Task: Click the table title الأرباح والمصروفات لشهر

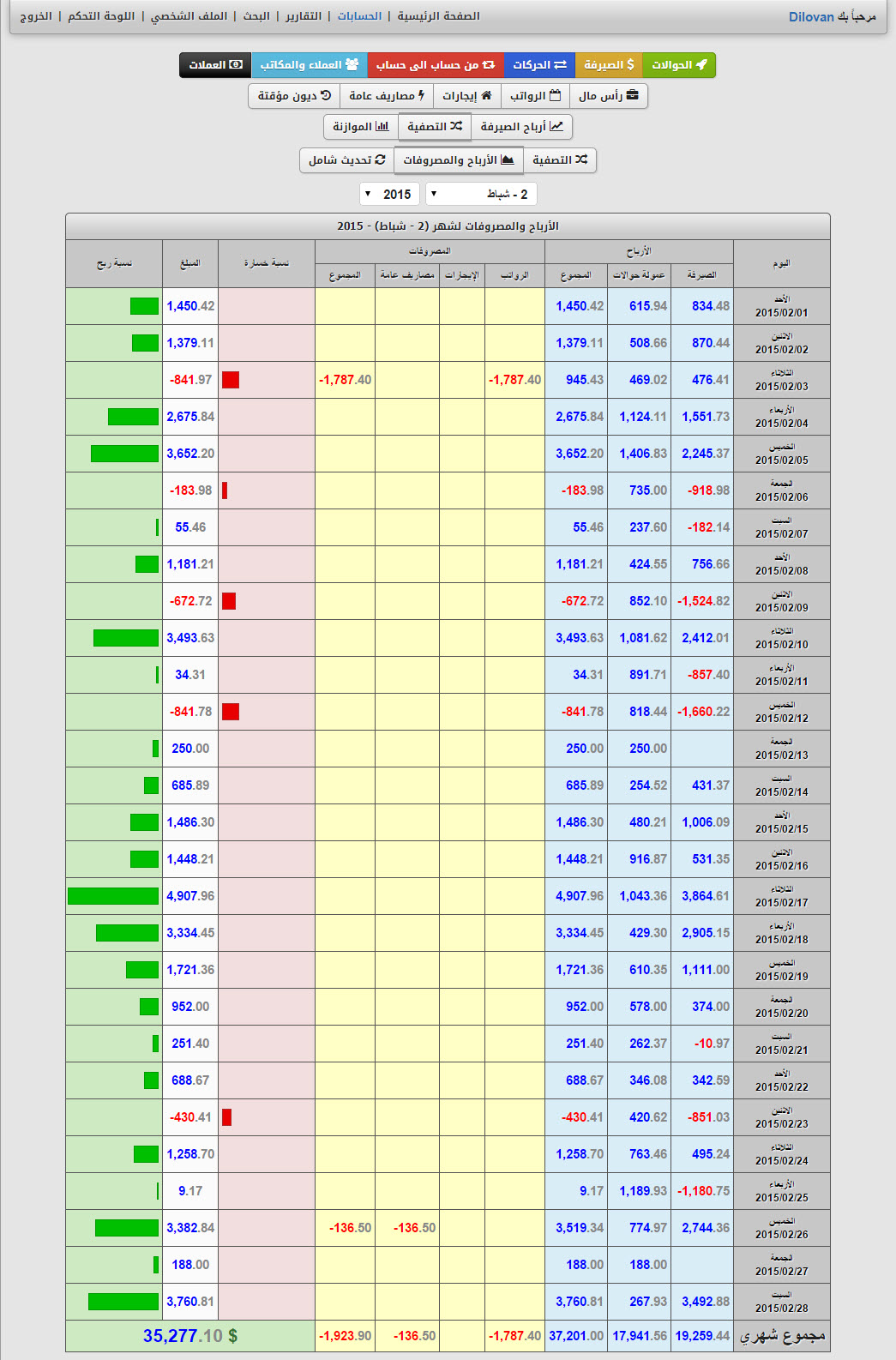Action: tap(448, 226)
